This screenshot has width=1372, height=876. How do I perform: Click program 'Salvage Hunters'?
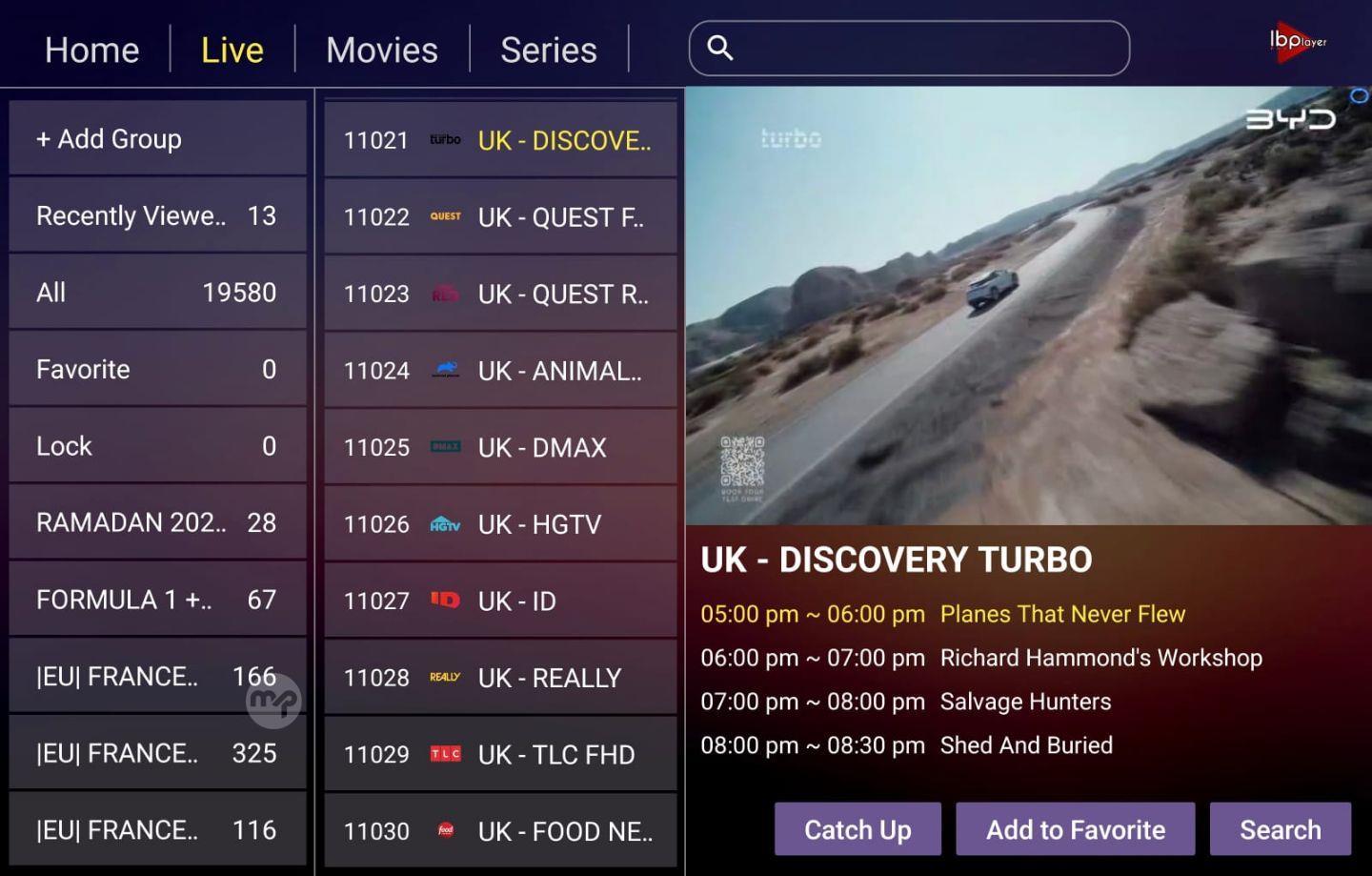coord(1025,702)
